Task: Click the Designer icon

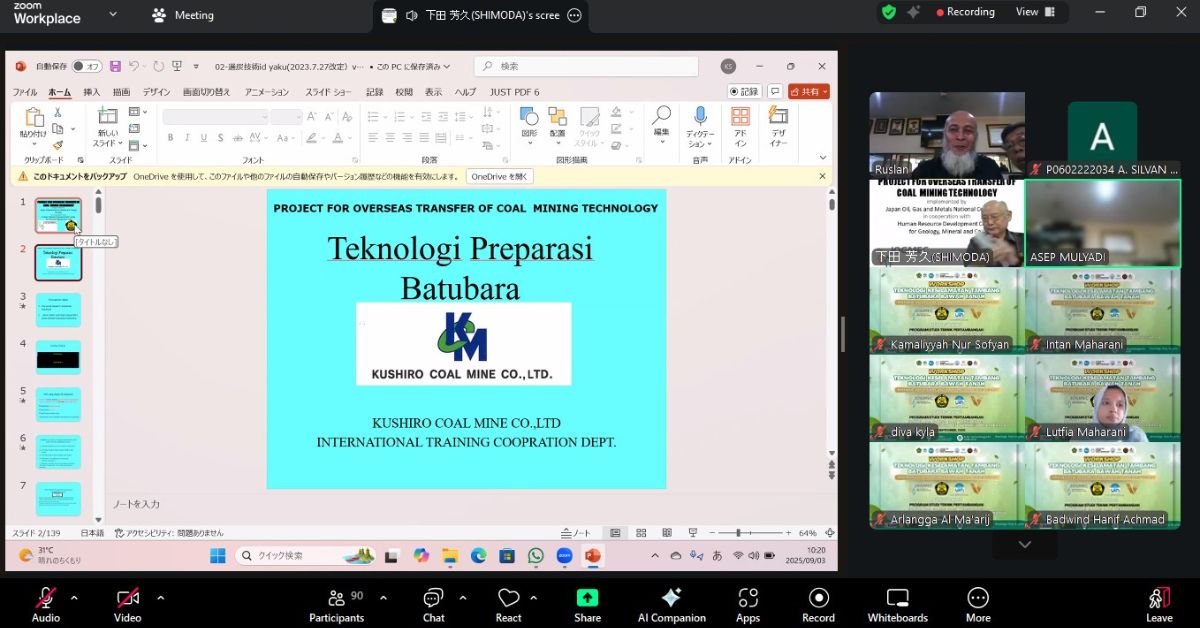Action: pyautogui.click(x=778, y=116)
